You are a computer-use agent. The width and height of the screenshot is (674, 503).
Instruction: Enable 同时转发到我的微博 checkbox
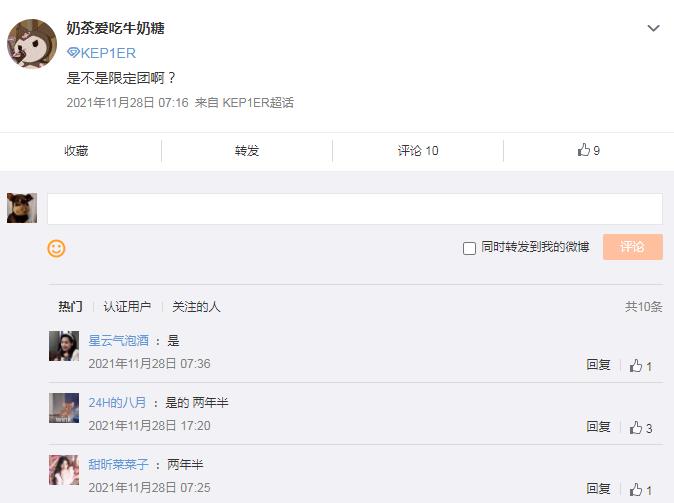click(x=469, y=248)
